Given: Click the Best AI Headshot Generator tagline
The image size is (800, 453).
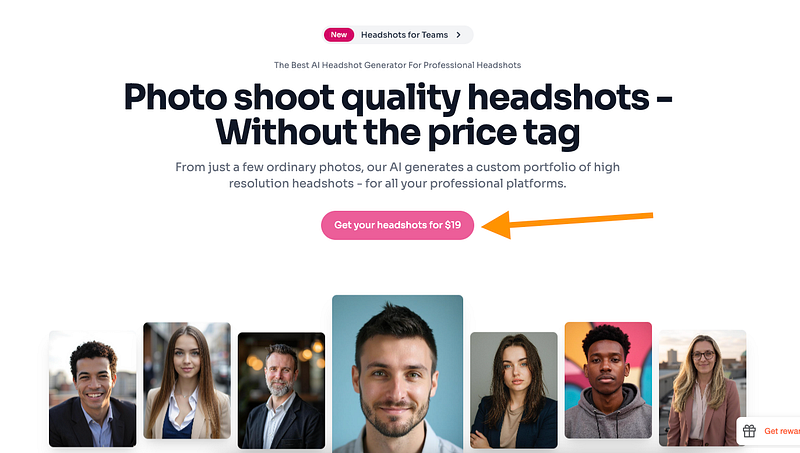Looking at the screenshot, I should pyautogui.click(x=397, y=65).
